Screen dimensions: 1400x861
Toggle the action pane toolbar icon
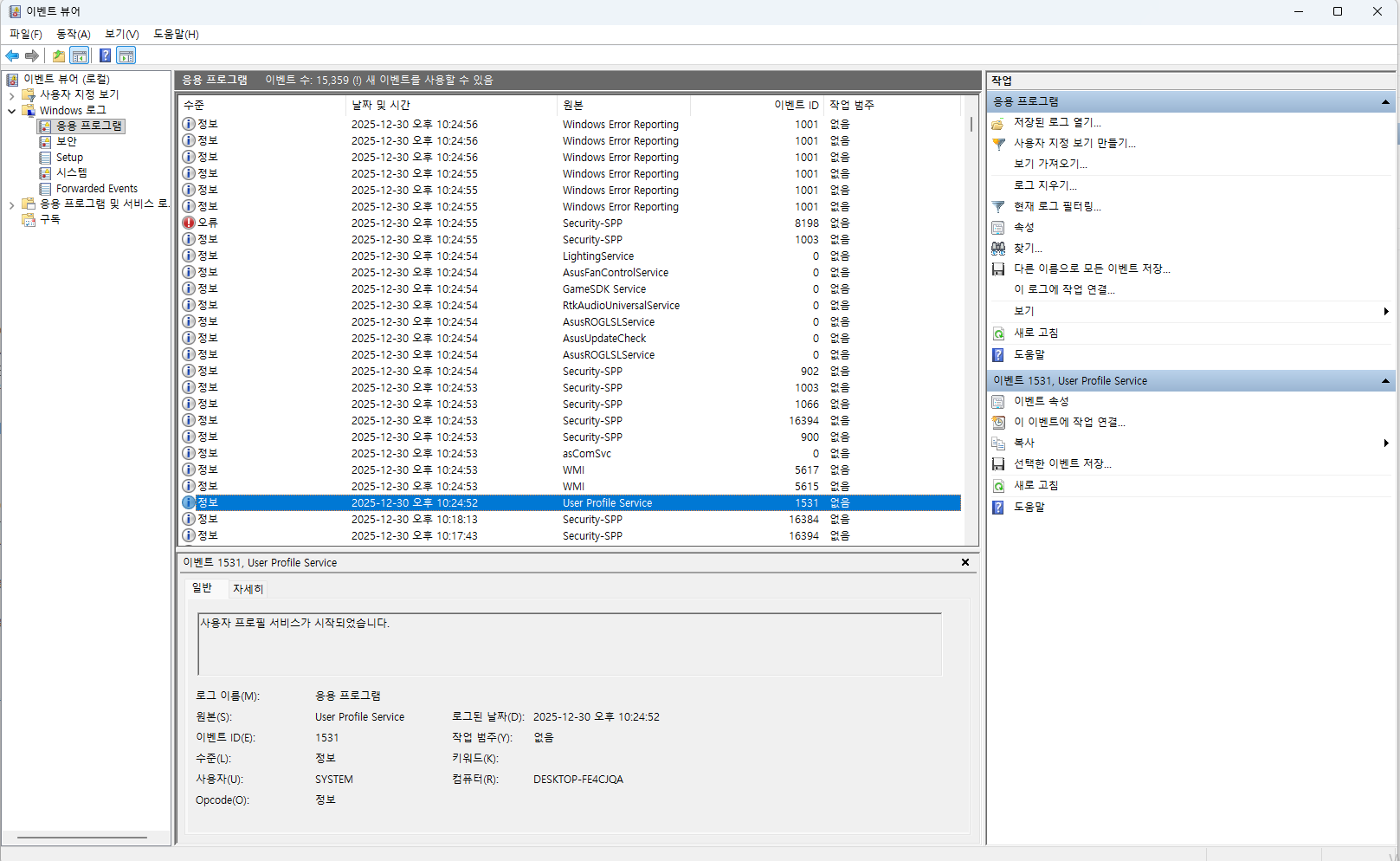click(x=126, y=56)
